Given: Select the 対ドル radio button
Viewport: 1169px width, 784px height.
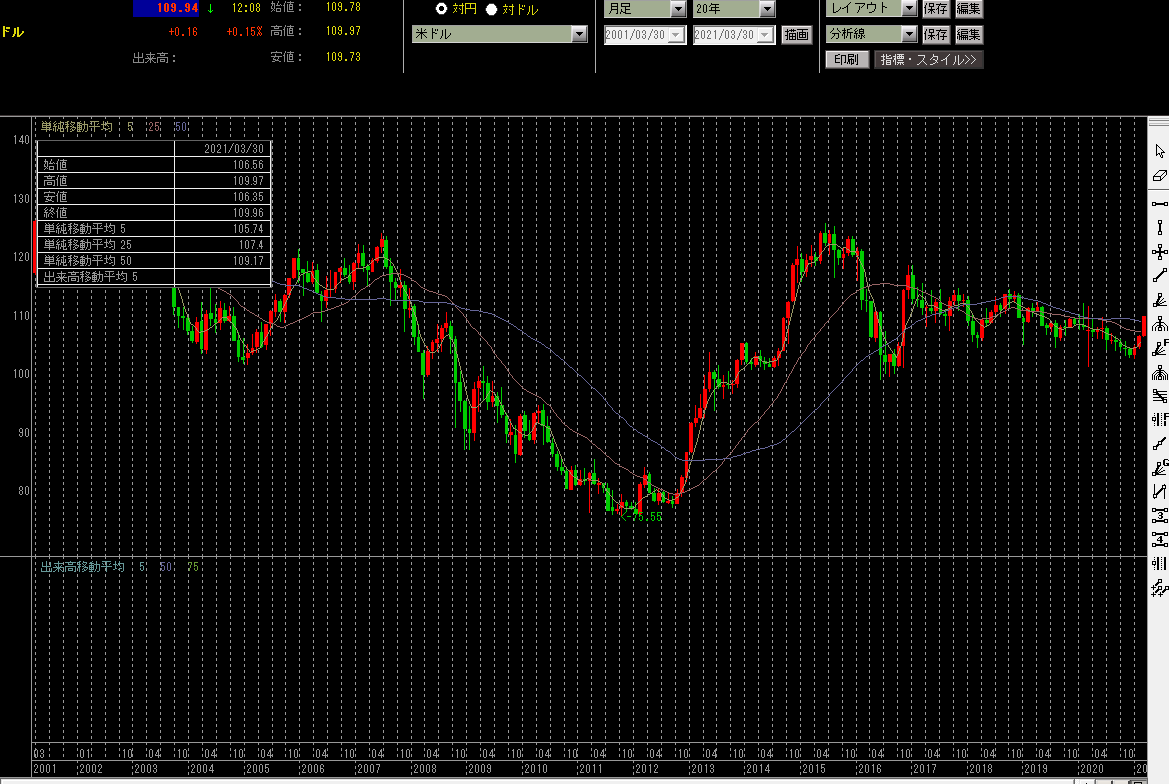Looking at the screenshot, I should [491, 9].
